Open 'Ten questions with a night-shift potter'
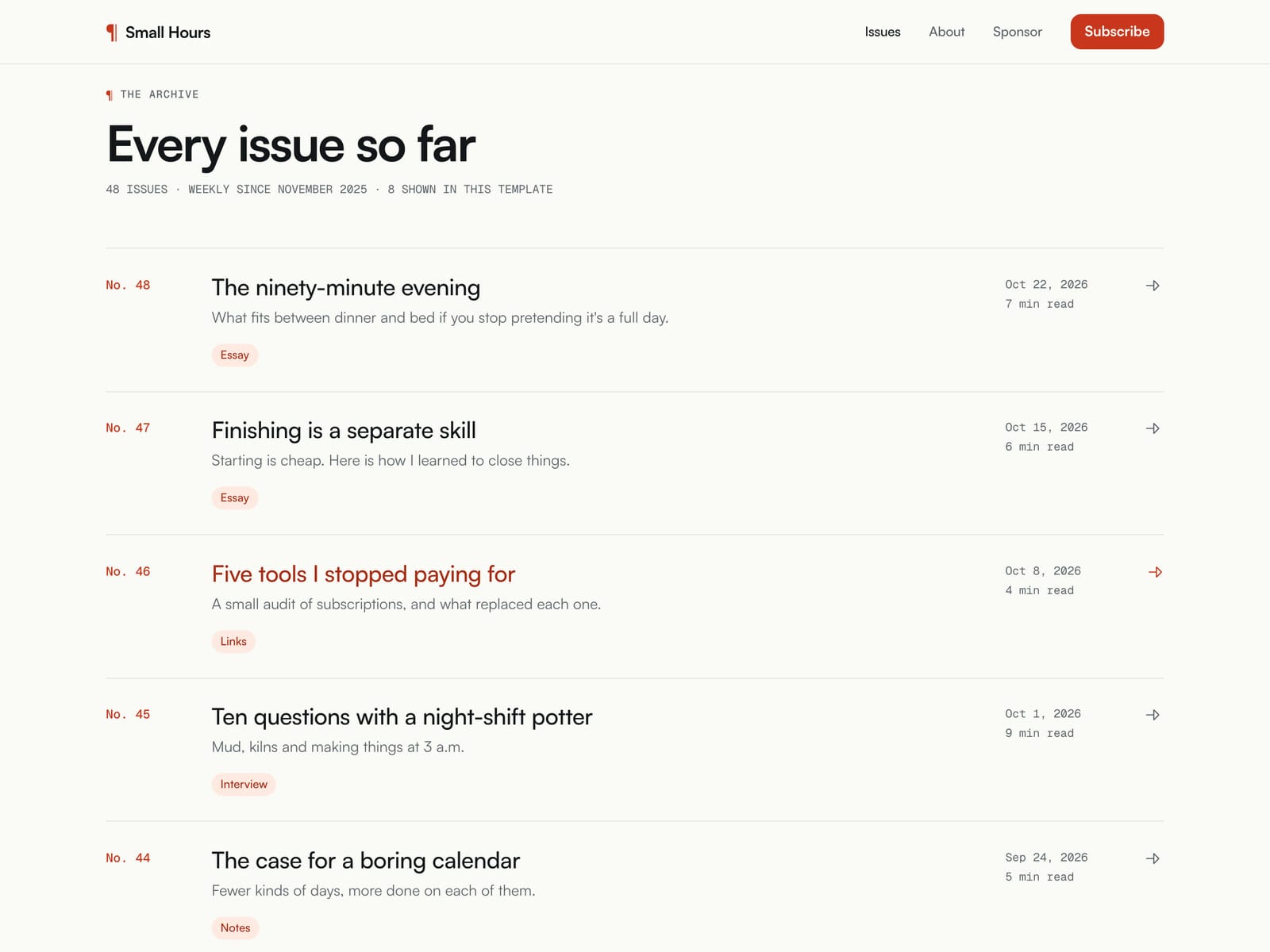This screenshot has height=952, width=1270. [x=402, y=716]
